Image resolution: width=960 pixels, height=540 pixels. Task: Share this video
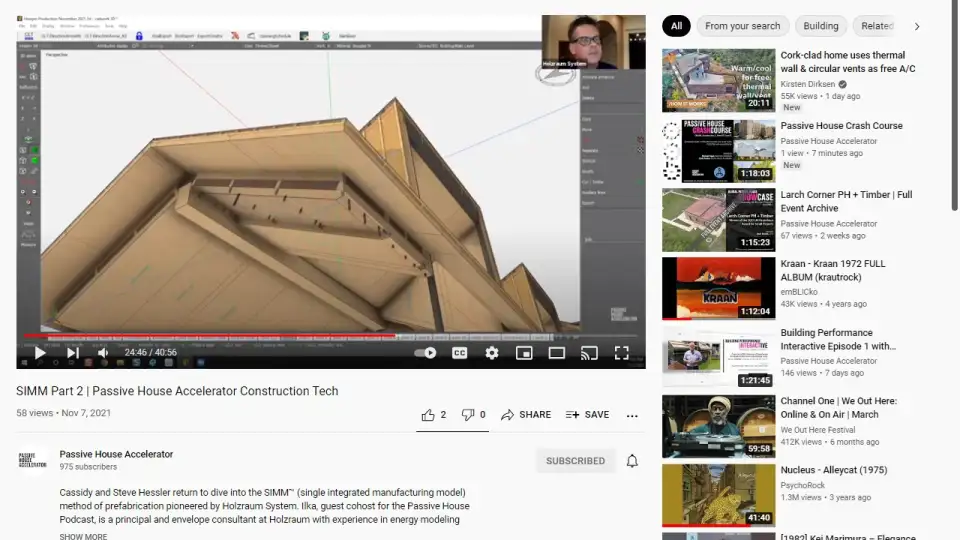point(526,415)
